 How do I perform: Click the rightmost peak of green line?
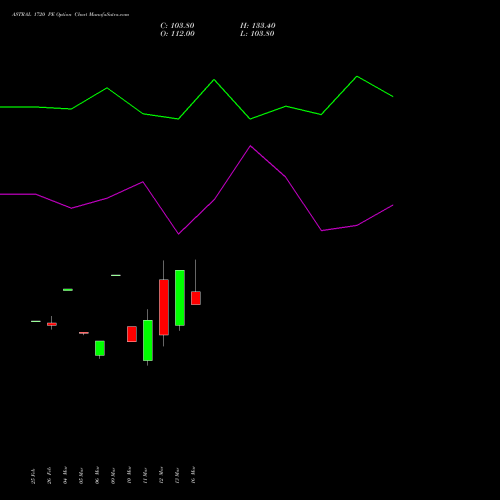click(357, 77)
